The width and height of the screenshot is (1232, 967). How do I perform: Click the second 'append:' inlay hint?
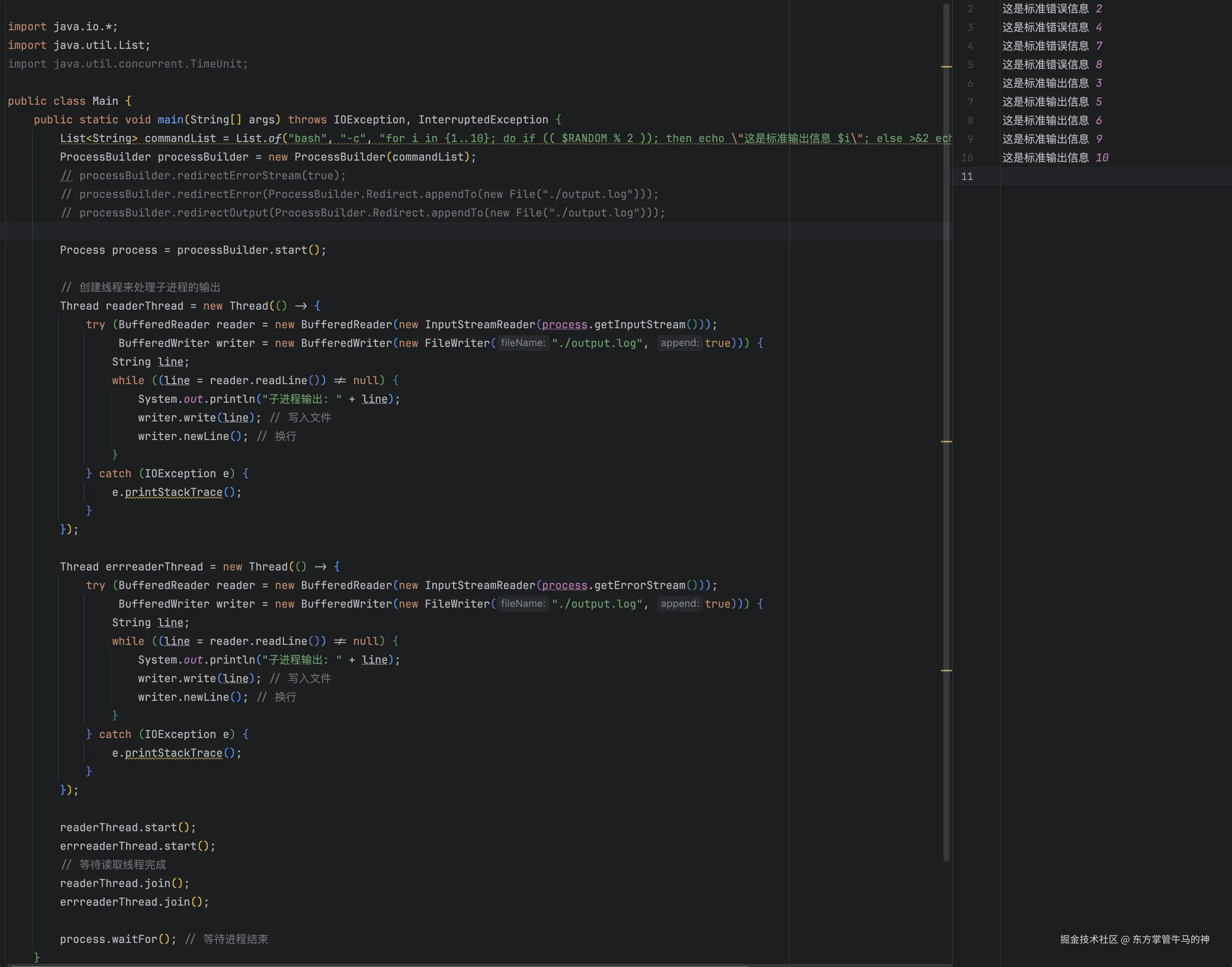[680, 604]
